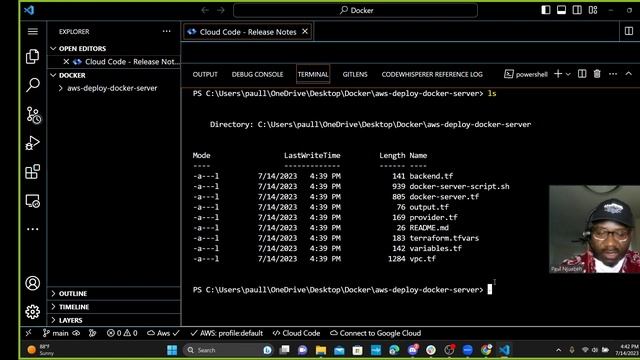
Task: Show hidden system tray icons
Action: 558,350
